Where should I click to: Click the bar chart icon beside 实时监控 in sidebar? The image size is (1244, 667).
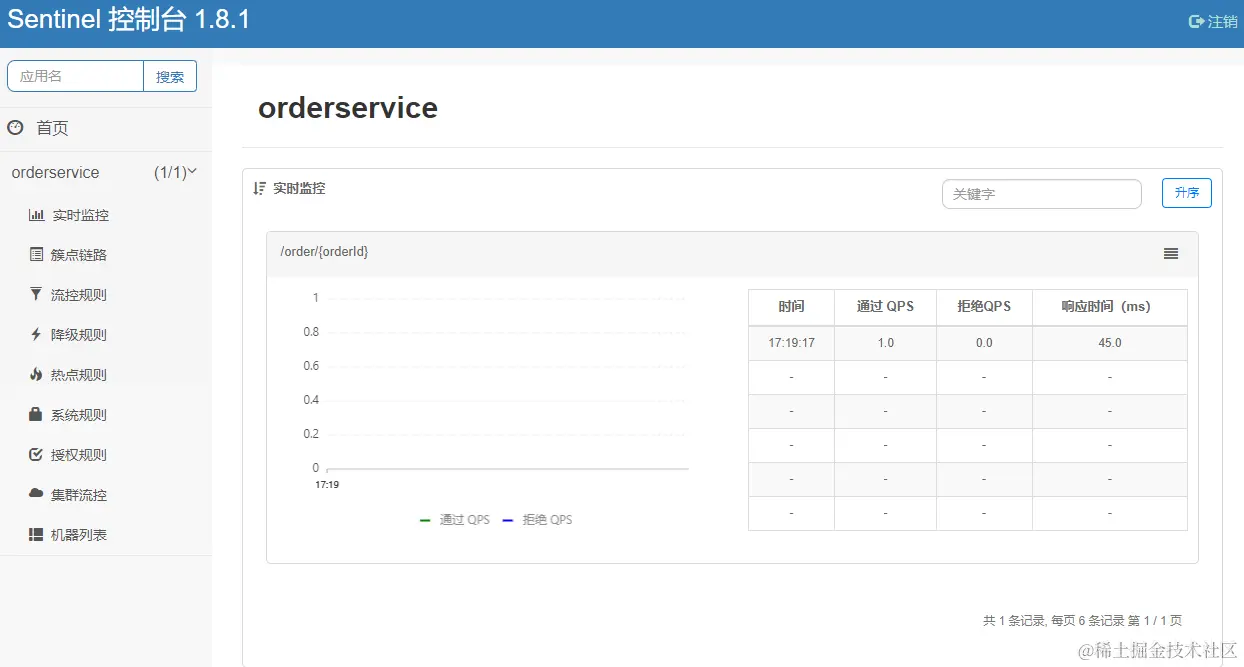pyautogui.click(x=36, y=215)
